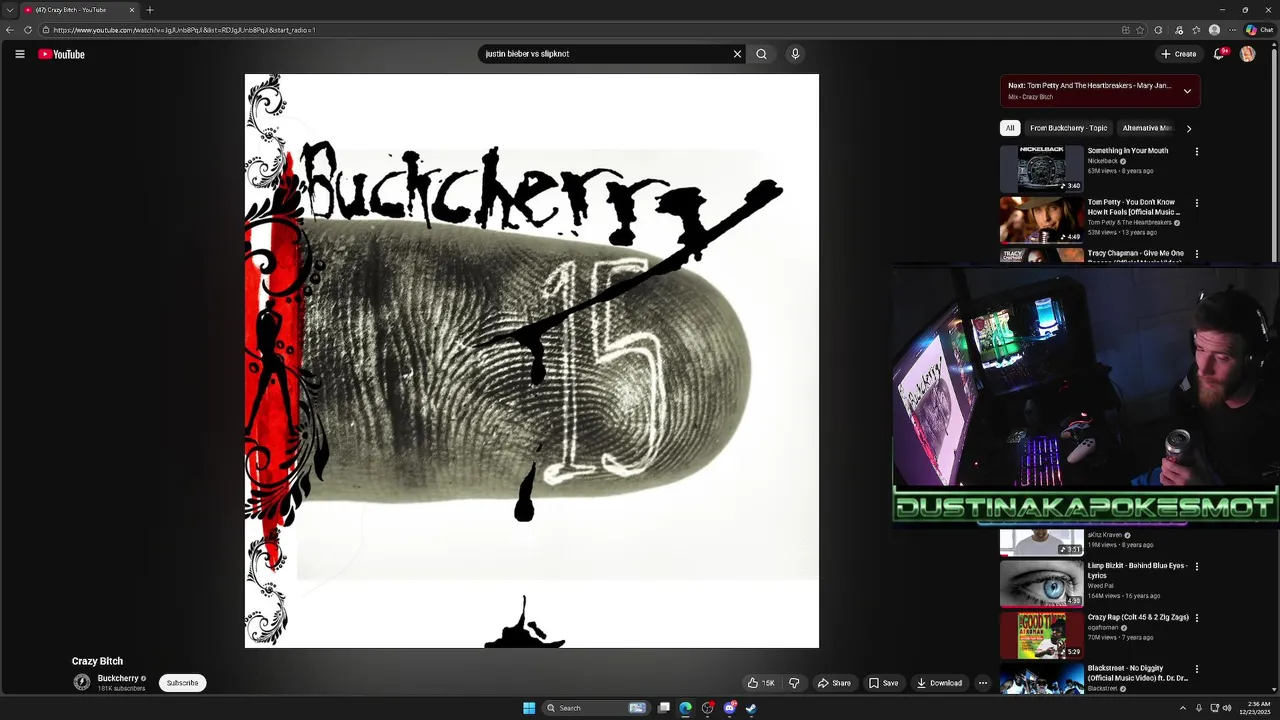The height and width of the screenshot is (720, 1280).
Task: Open Discord from the taskbar
Action: click(x=729, y=708)
